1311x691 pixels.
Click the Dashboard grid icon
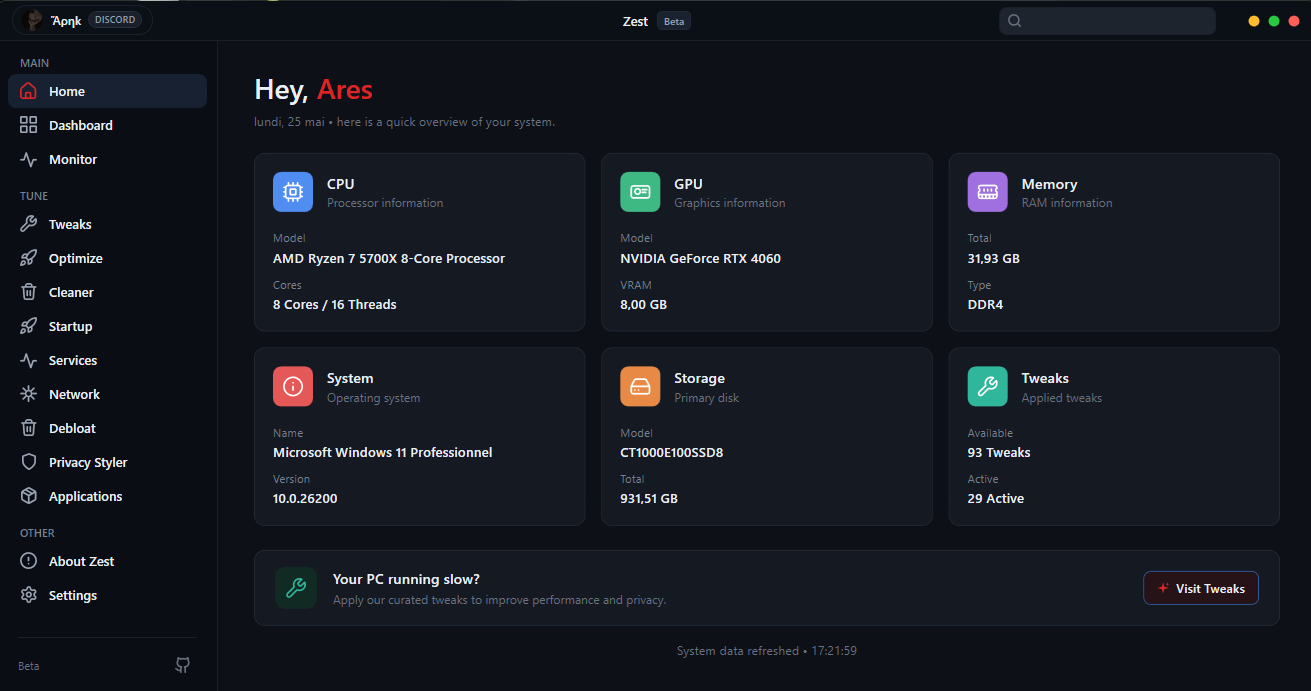click(29, 125)
